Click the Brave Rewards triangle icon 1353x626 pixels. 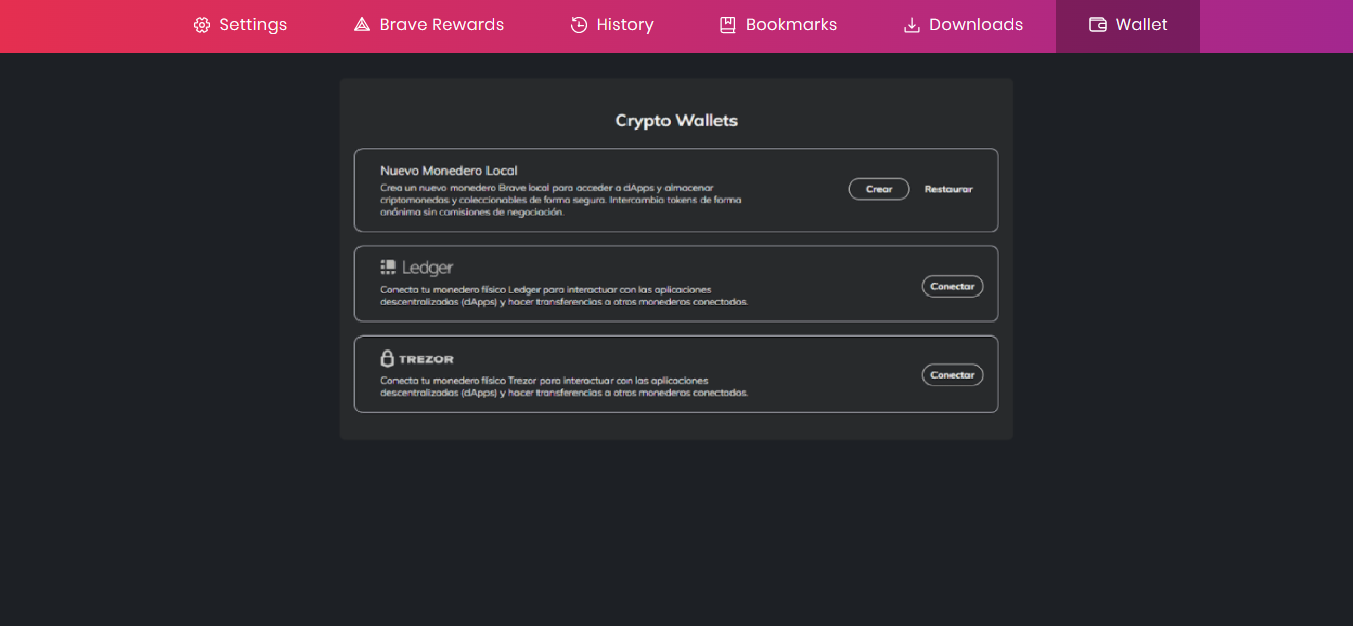362,25
